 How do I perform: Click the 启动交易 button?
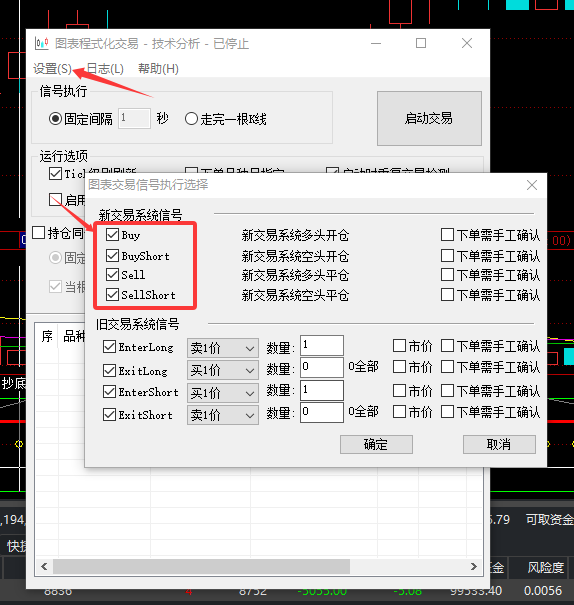pyautogui.click(x=429, y=118)
